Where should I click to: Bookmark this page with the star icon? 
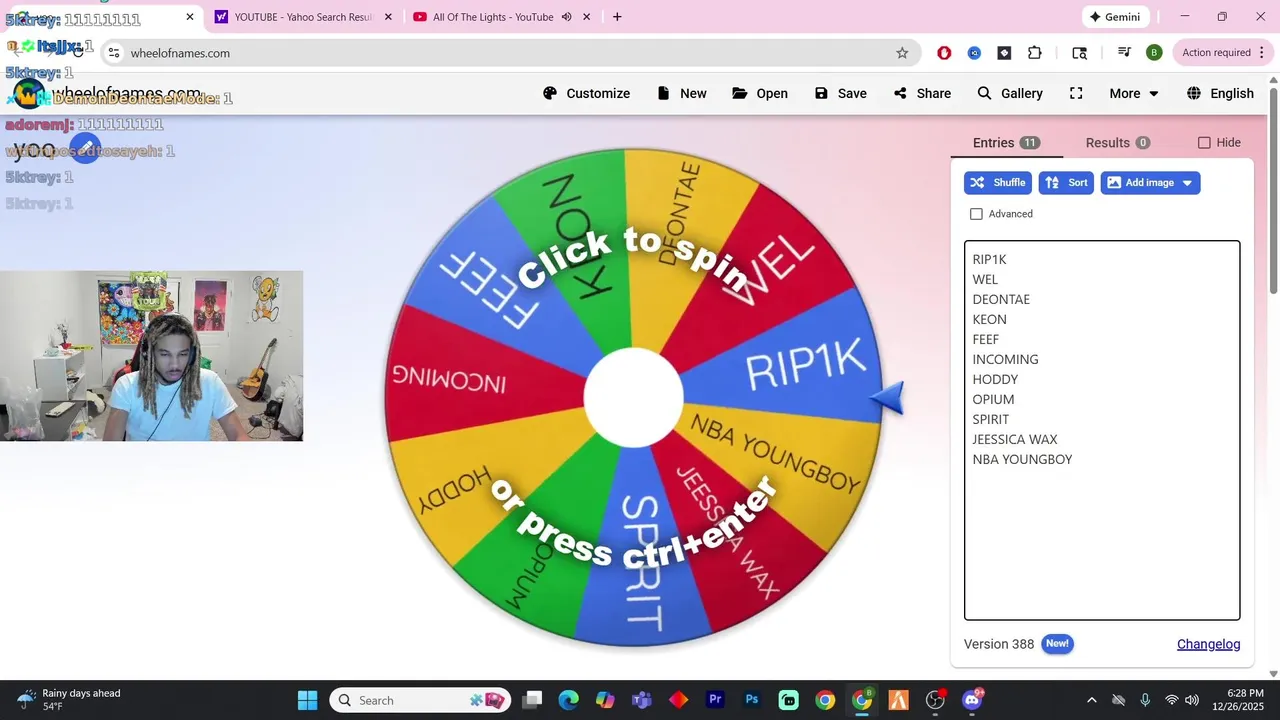pos(902,53)
